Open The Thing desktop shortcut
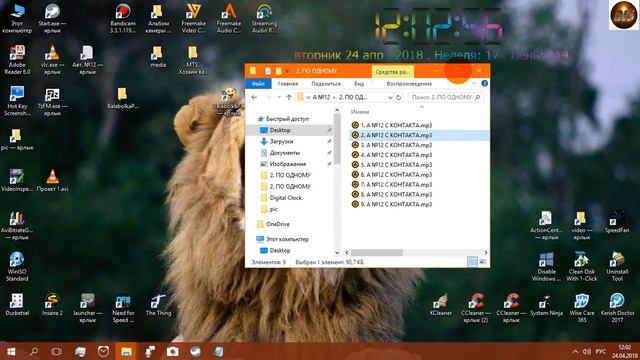 pos(158,304)
